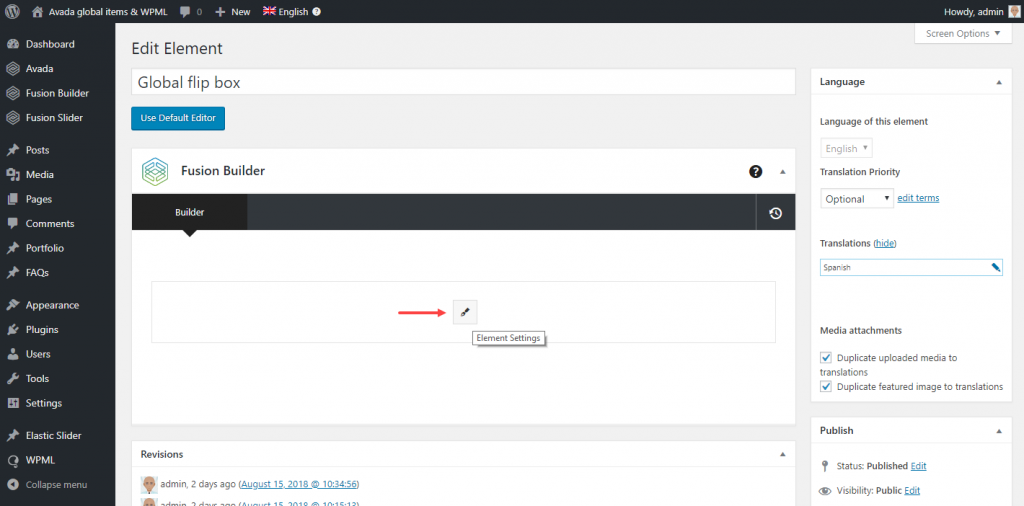Click the Elastic Slider pin icon
This screenshot has width=1024, height=506.
12,435
